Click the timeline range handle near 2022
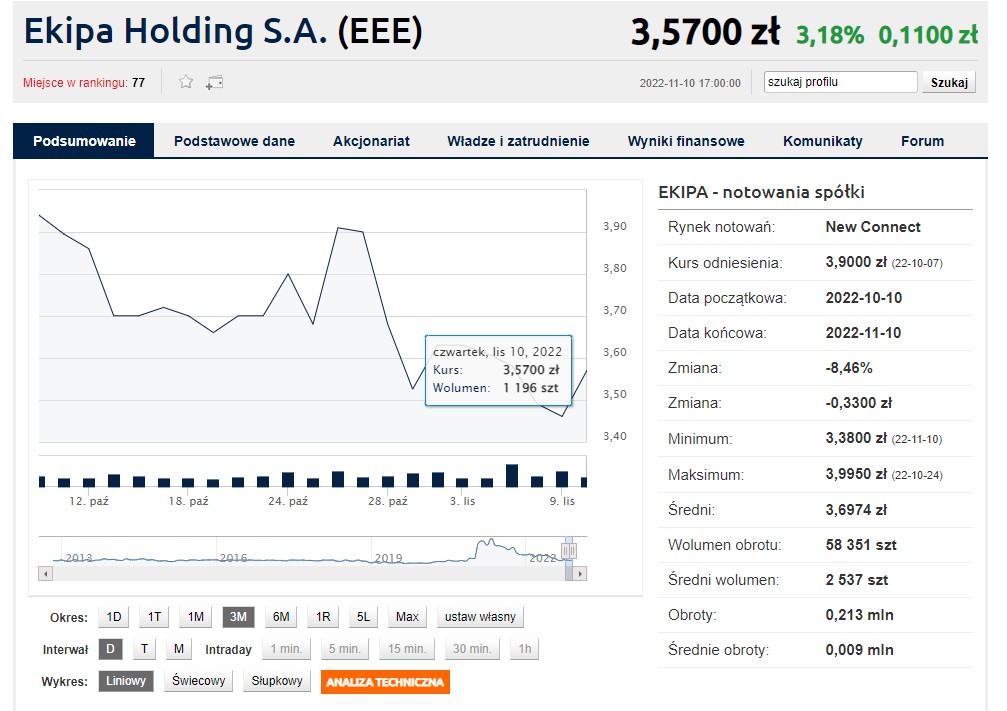The image size is (1007, 711). [x=568, y=551]
